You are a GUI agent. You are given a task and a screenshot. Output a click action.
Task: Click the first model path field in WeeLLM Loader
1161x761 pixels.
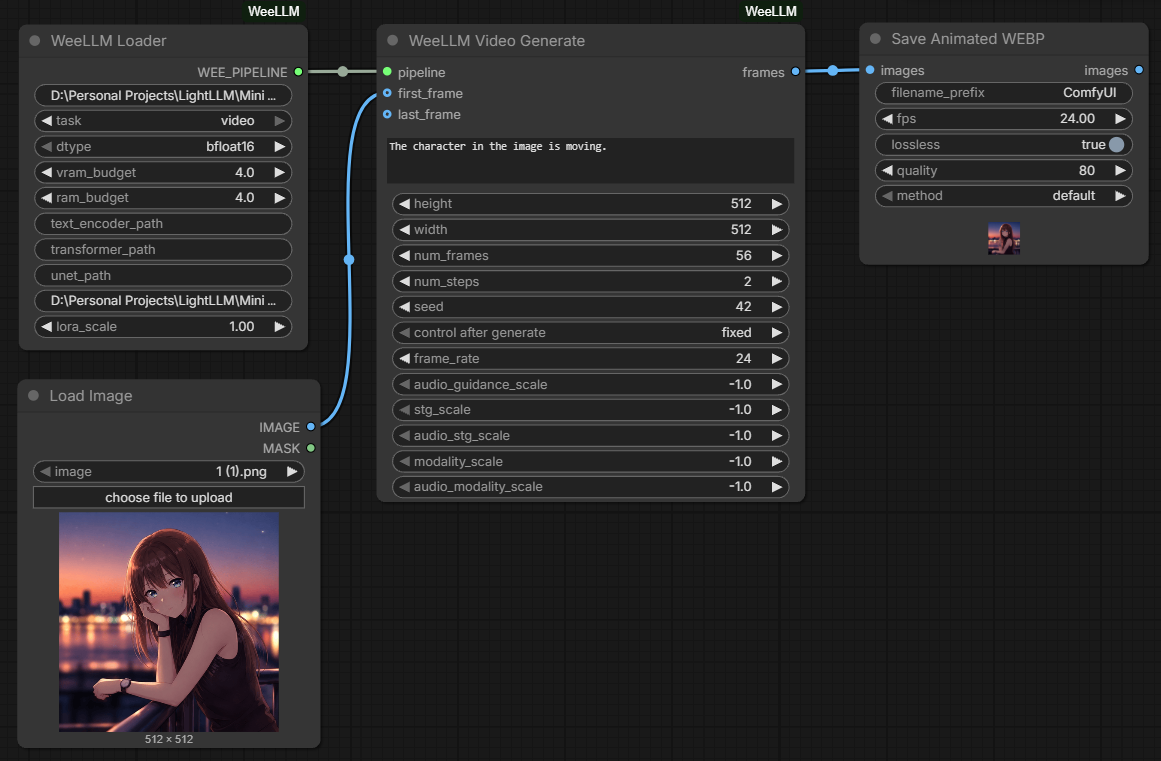click(x=163, y=95)
